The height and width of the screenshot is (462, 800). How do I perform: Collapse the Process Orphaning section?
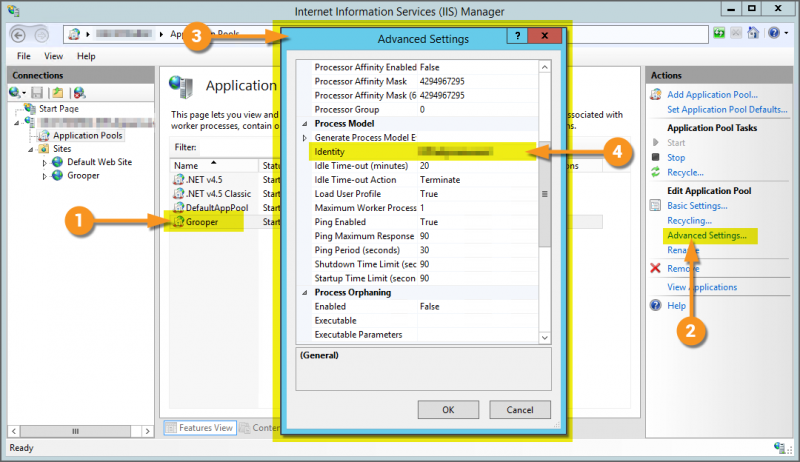(305, 293)
